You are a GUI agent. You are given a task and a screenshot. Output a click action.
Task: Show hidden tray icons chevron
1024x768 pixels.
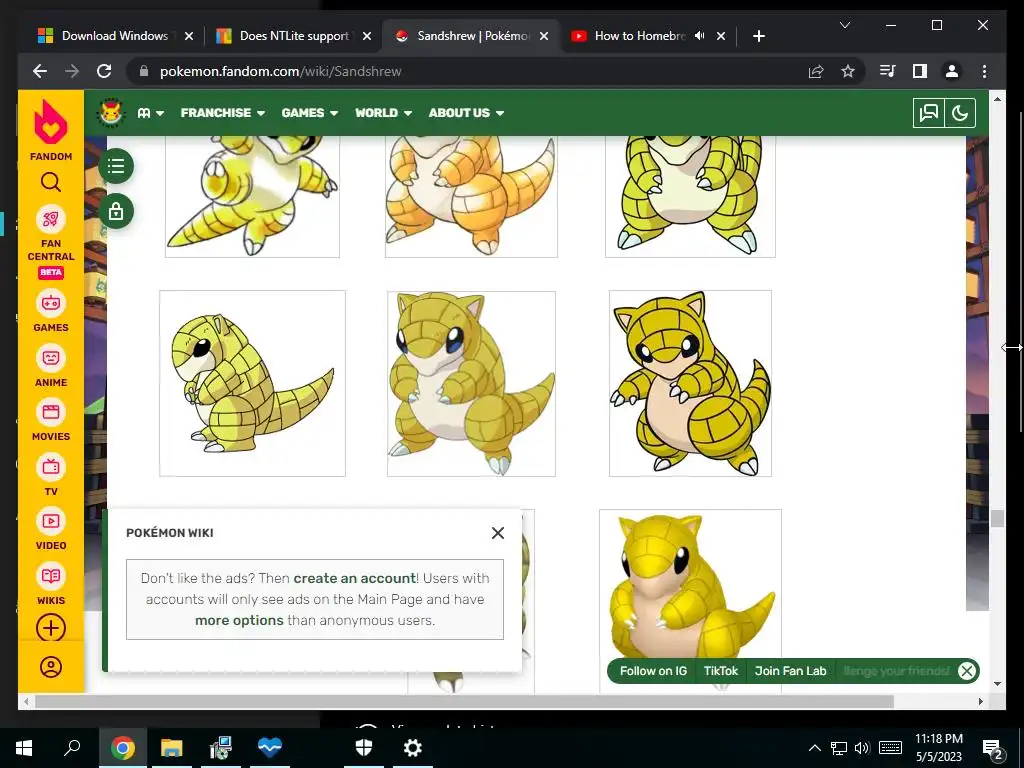point(814,748)
